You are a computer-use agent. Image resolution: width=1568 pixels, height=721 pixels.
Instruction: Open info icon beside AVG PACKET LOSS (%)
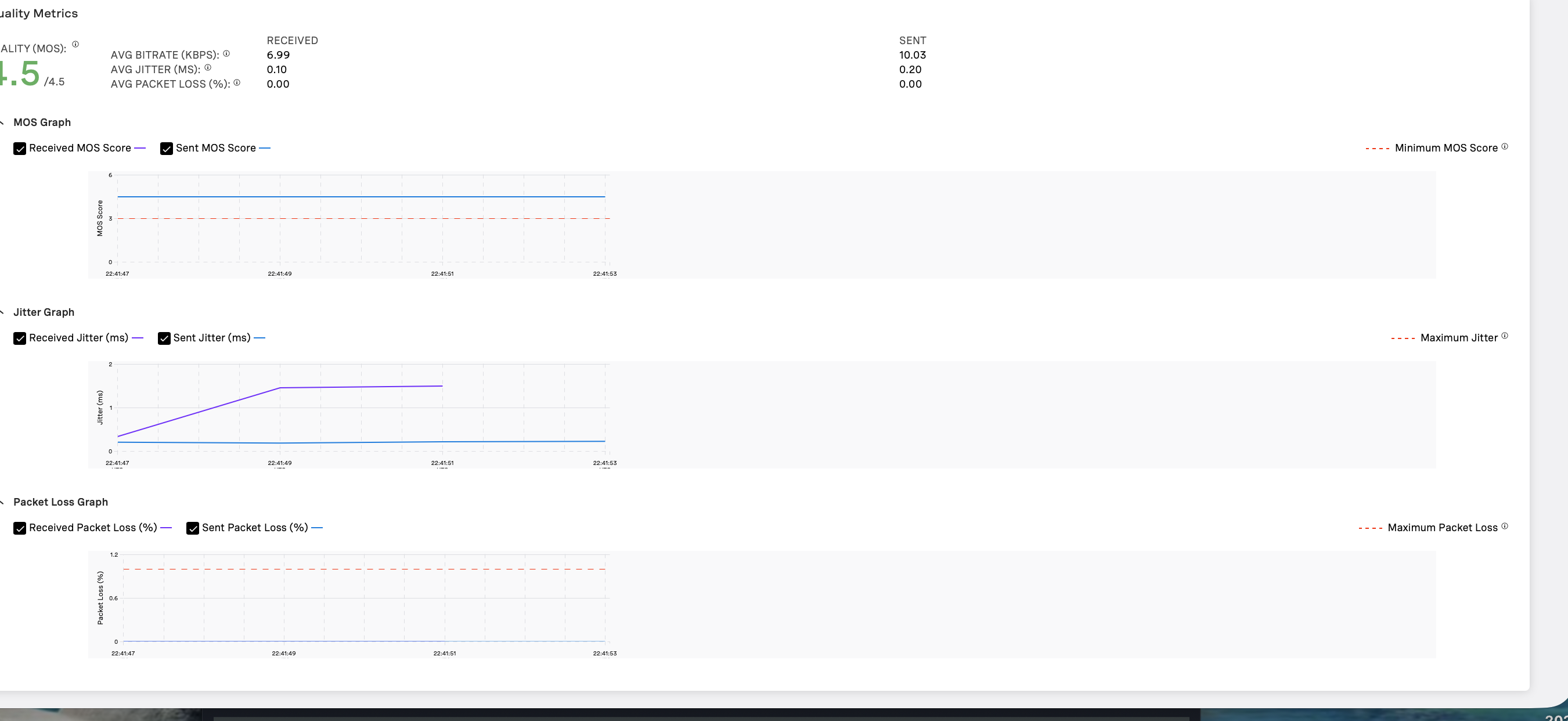pyautogui.click(x=237, y=82)
